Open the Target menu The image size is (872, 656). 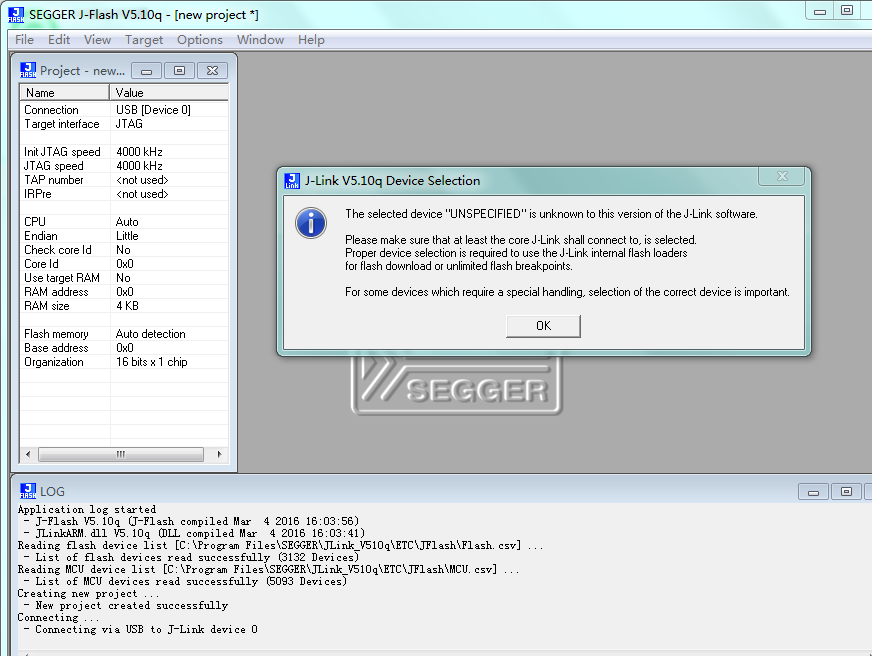pos(144,40)
